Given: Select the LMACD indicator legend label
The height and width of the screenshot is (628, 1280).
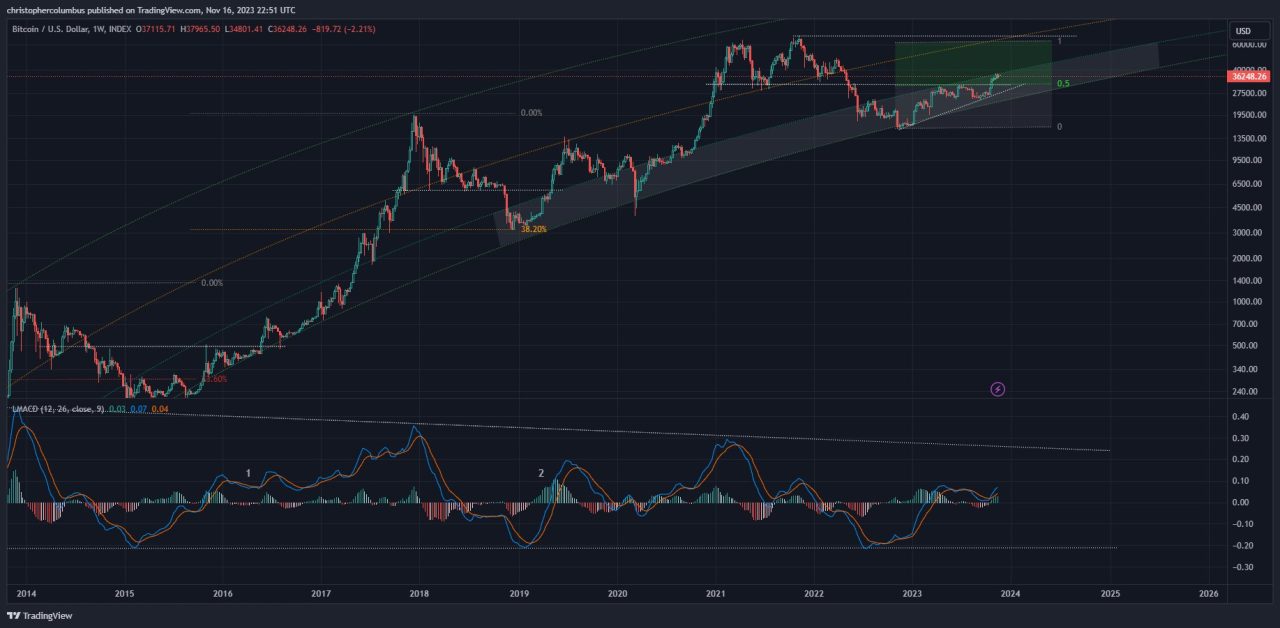Looking at the screenshot, I should coord(29,409).
